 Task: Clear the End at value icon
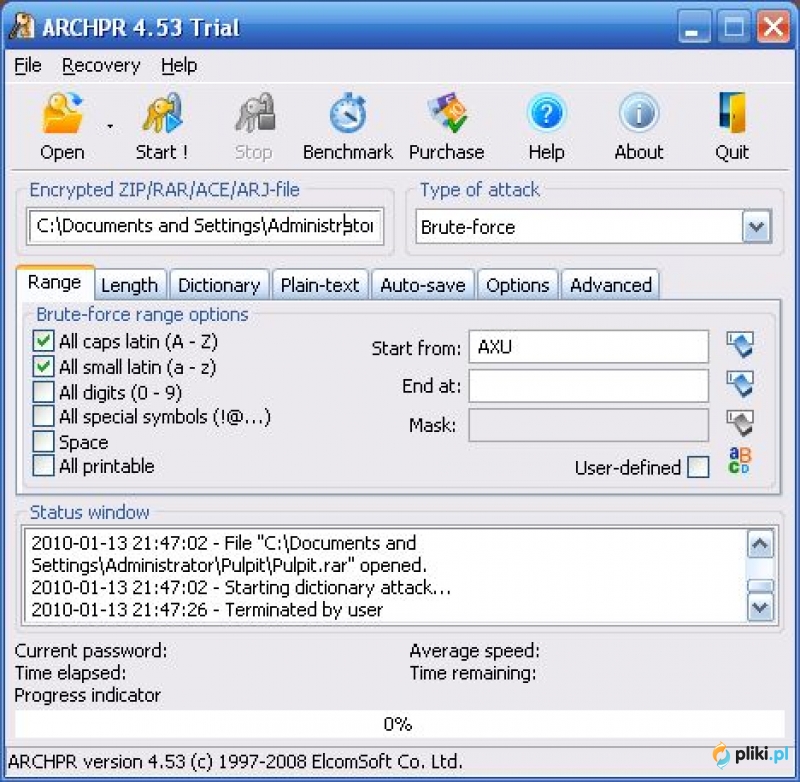pyautogui.click(x=740, y=384)
